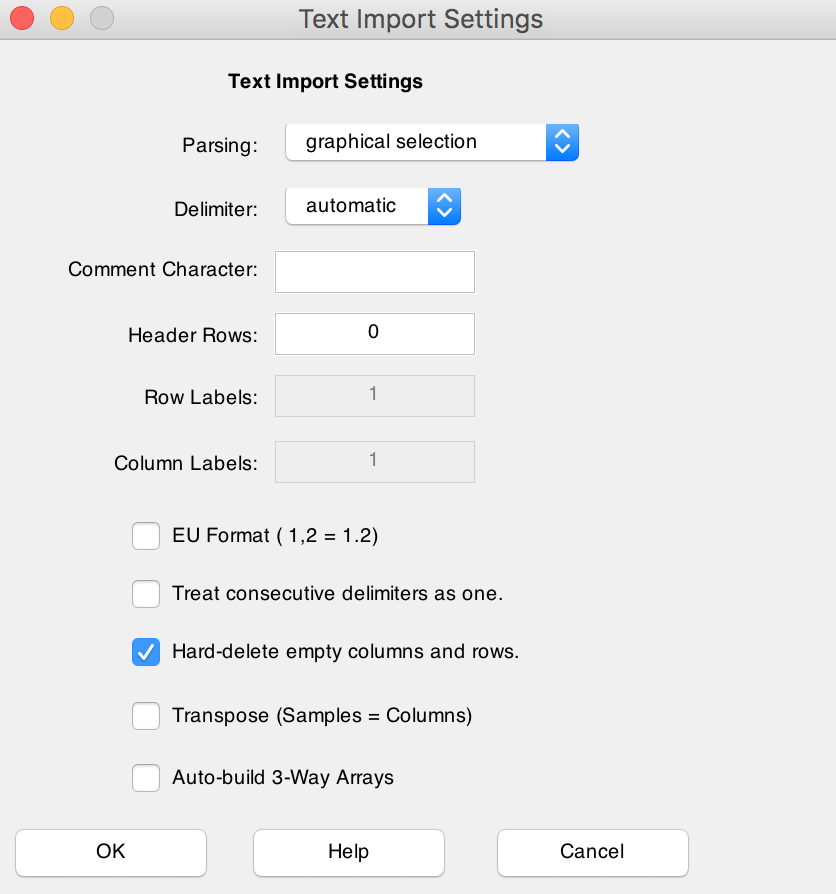Click the bold Text Import Settings heading
This screenshot has width=836, height=894.
point(325,82)
